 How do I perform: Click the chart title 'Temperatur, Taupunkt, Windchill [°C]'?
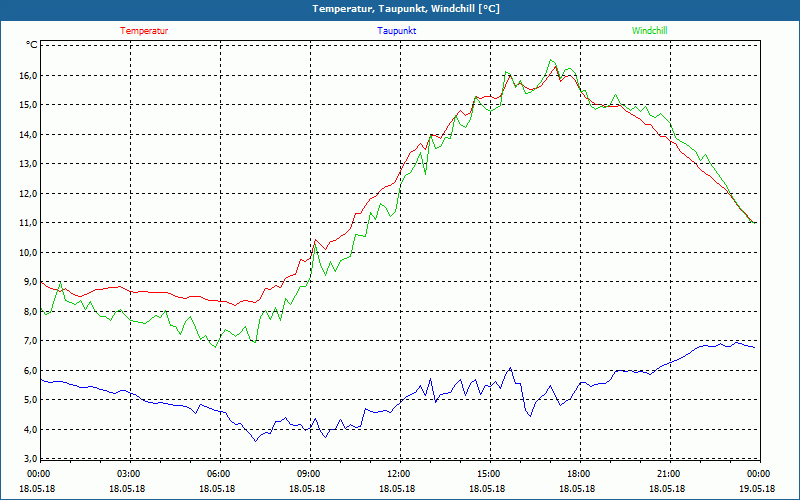(406, 9)
